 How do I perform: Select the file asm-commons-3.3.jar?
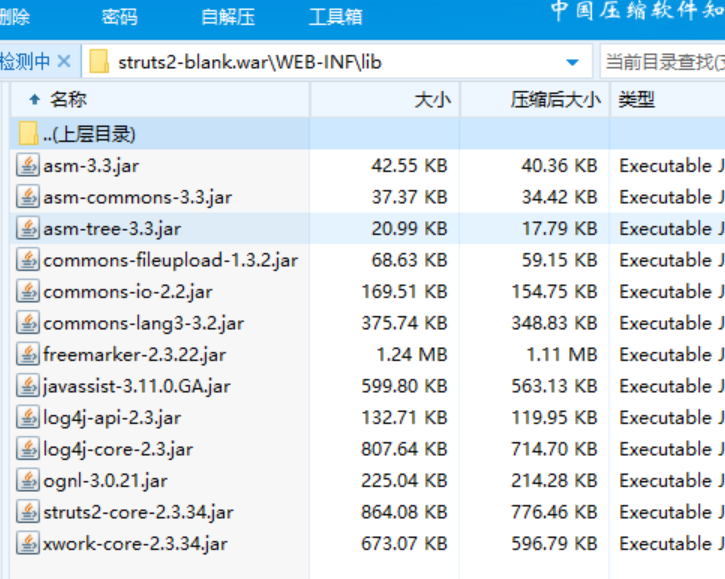(x=137, y=197)
